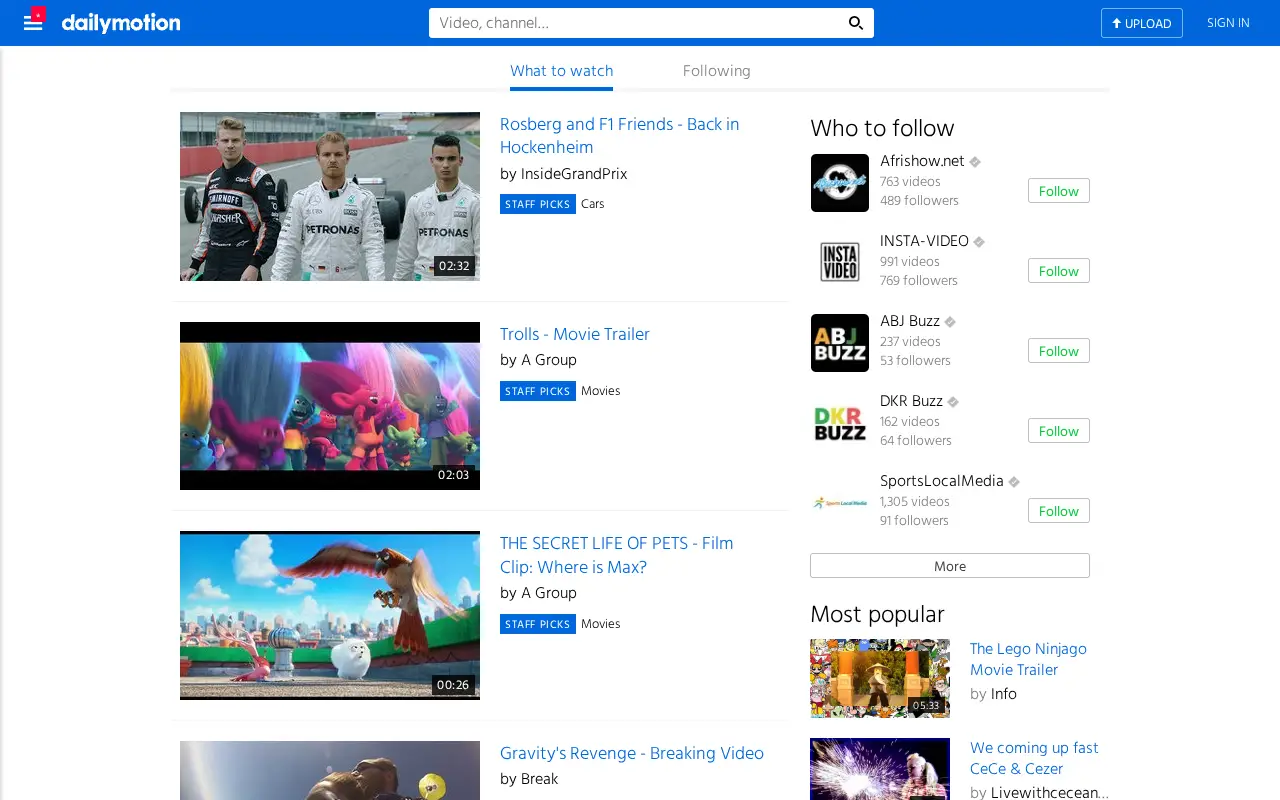Switch to the Following tab
Image resolution: width=1280 pixels, height=800 pixels.
pos(717,71)
